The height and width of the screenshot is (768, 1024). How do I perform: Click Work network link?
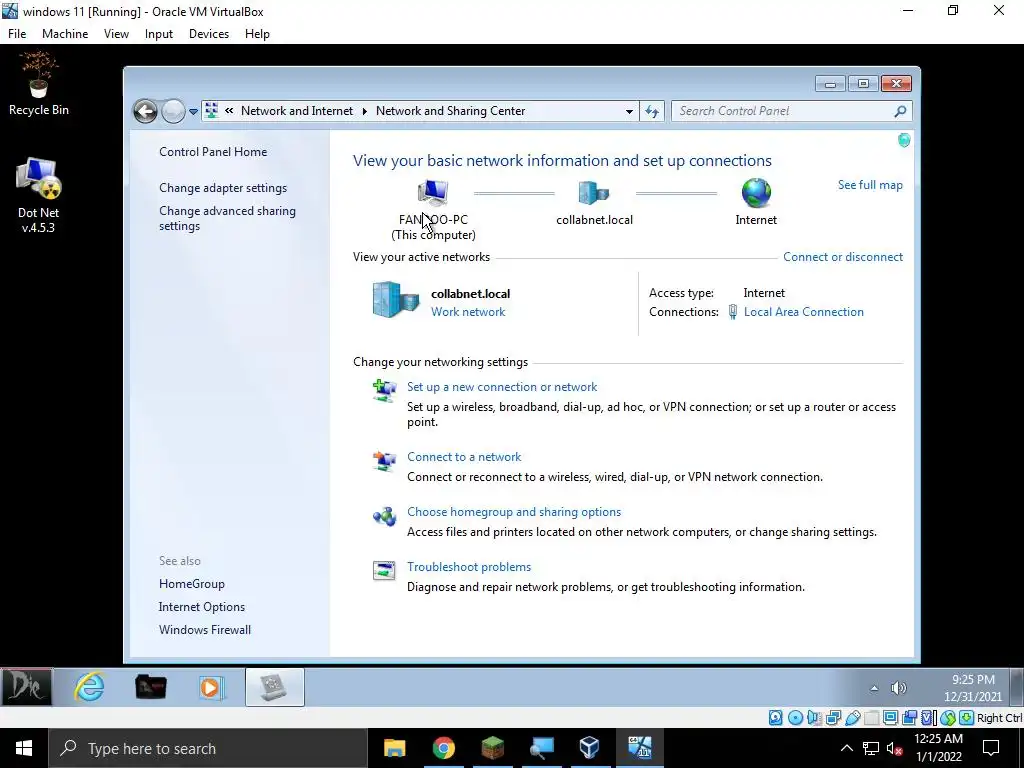[468, 312]
